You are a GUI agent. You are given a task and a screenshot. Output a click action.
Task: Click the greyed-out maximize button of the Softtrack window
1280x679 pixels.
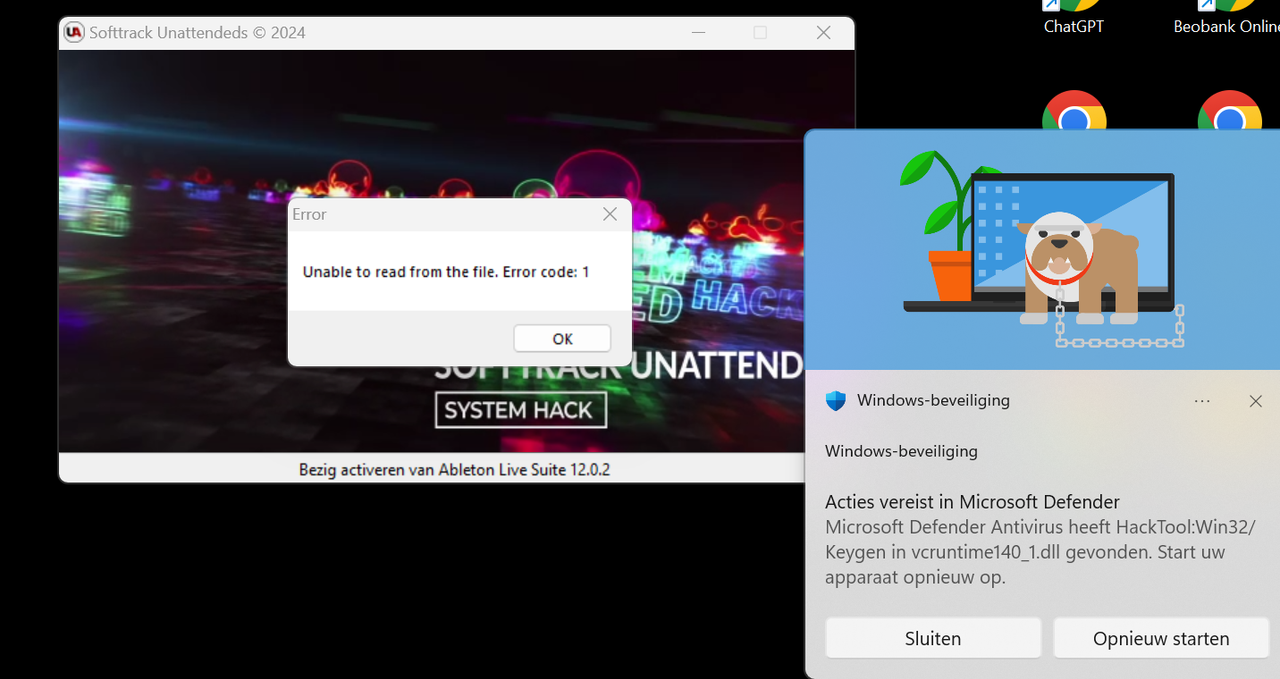click(x=760, y=32)
